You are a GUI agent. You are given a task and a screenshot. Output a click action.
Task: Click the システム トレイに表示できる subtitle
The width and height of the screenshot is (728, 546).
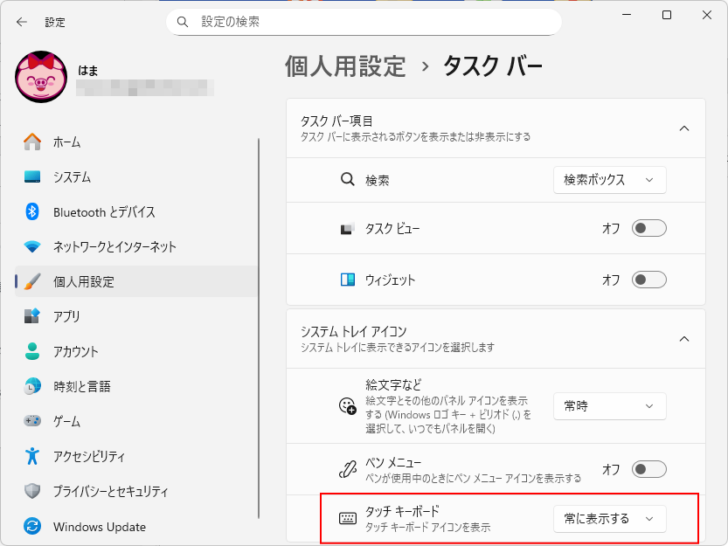[397, 347]
